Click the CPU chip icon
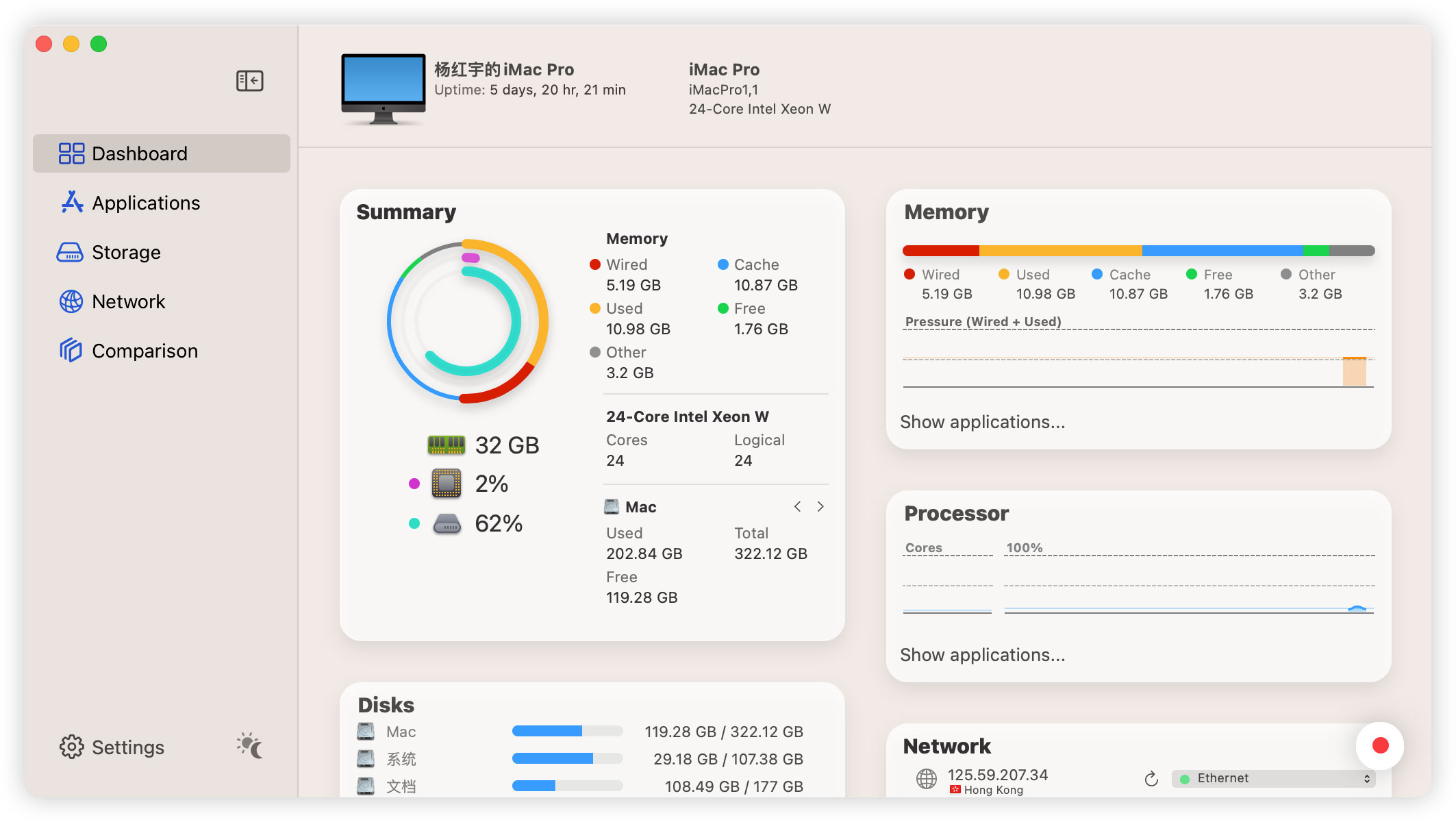 pyautogui.click(x=447, y=484)
